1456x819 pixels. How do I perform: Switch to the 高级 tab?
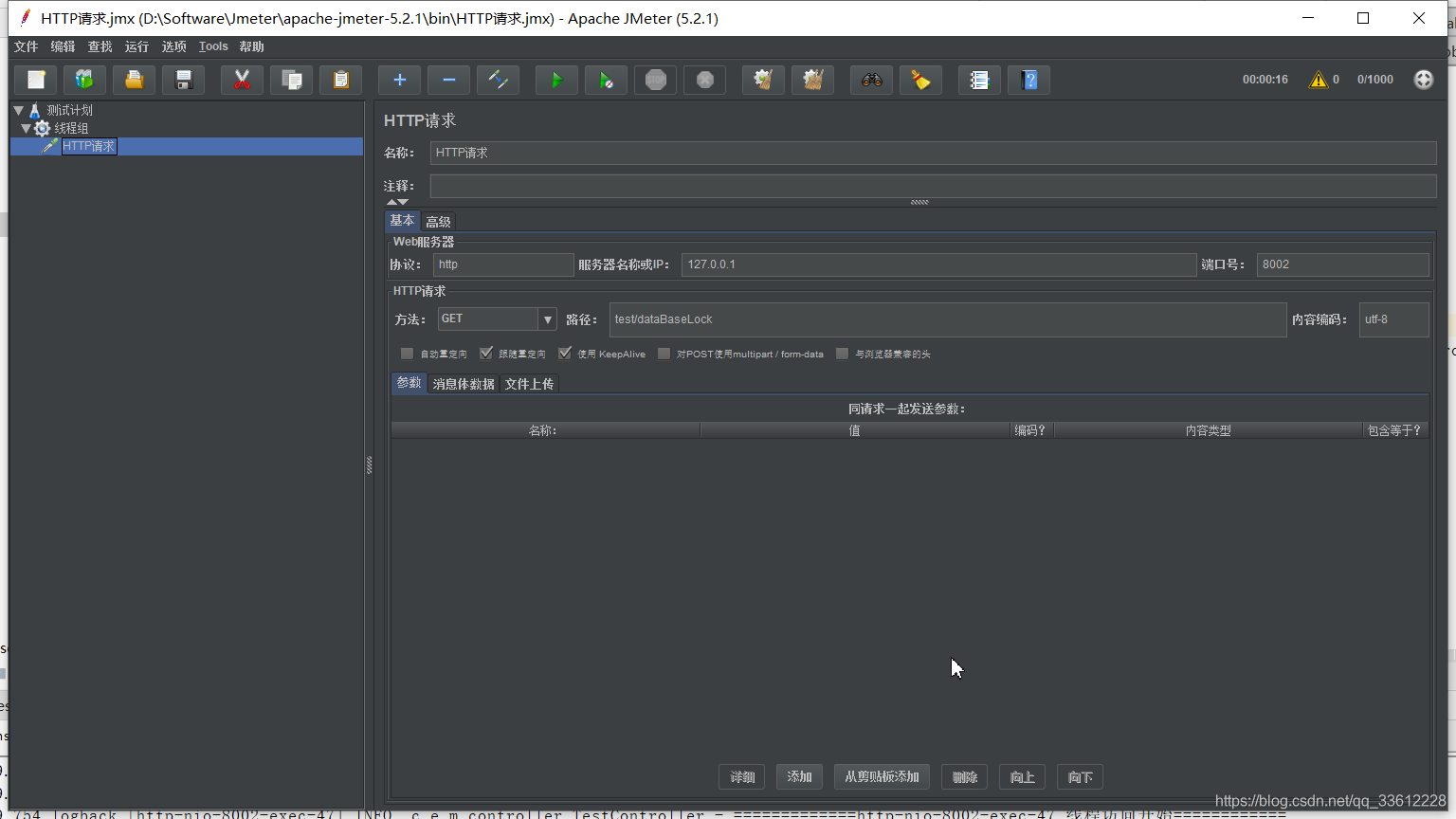click(x=438, y=222)
